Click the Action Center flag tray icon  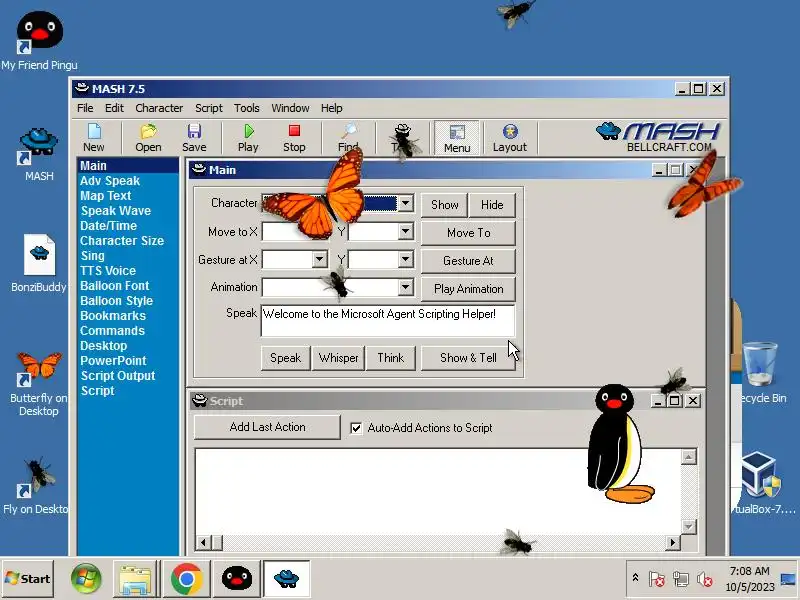pyautogui.click(x=657, y=579)
